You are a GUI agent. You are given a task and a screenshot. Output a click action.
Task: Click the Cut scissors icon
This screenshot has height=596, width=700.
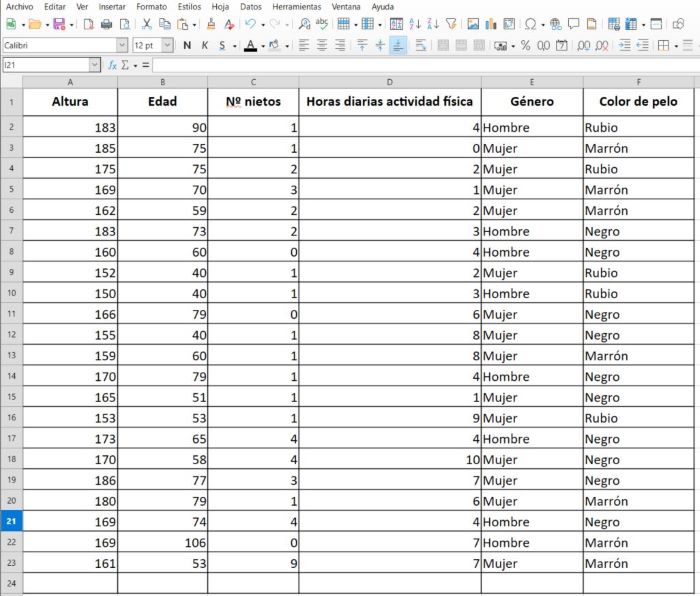click(146, 24)
